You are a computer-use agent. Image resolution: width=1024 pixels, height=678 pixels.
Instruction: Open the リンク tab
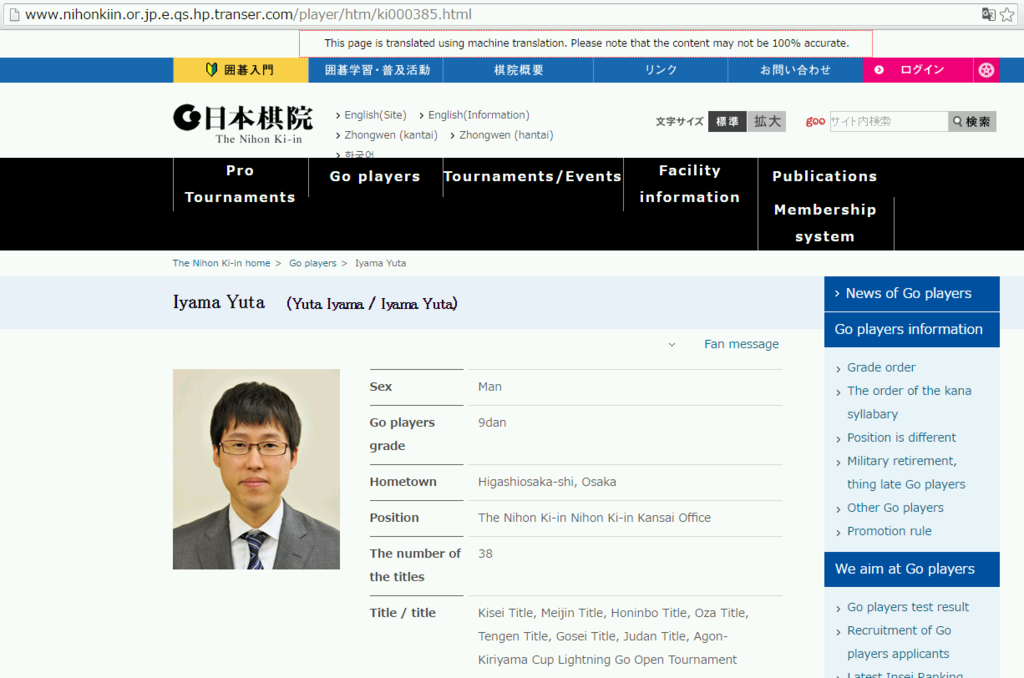(660, 70)
